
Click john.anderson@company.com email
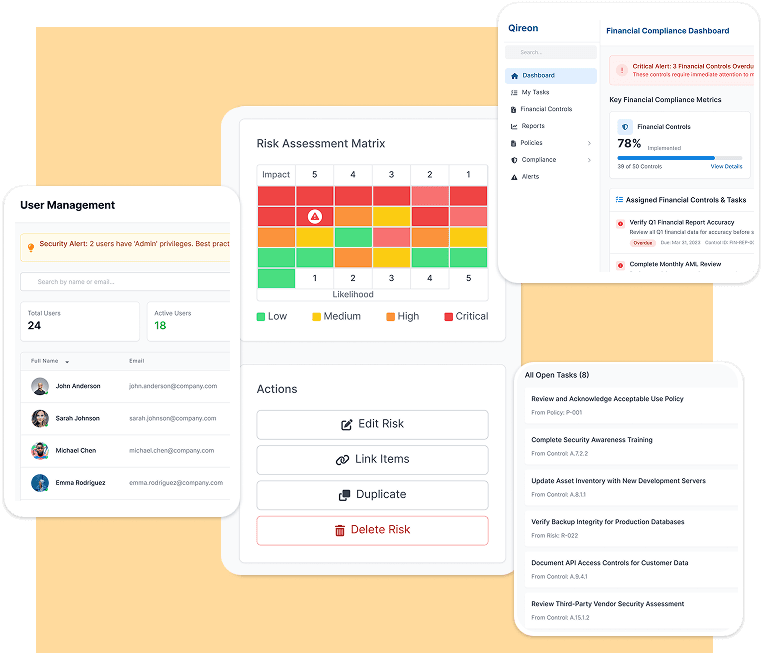pos(173,386)
